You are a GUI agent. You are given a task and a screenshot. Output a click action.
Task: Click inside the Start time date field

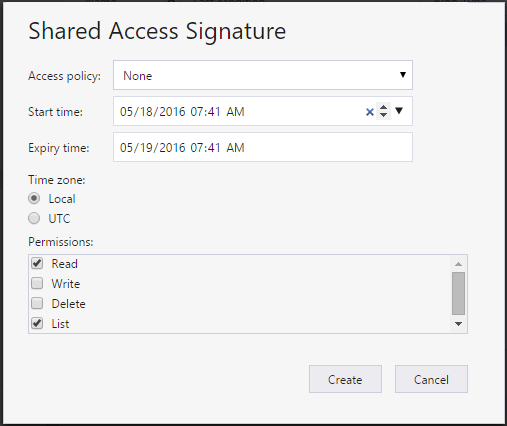tap(238, 111)
